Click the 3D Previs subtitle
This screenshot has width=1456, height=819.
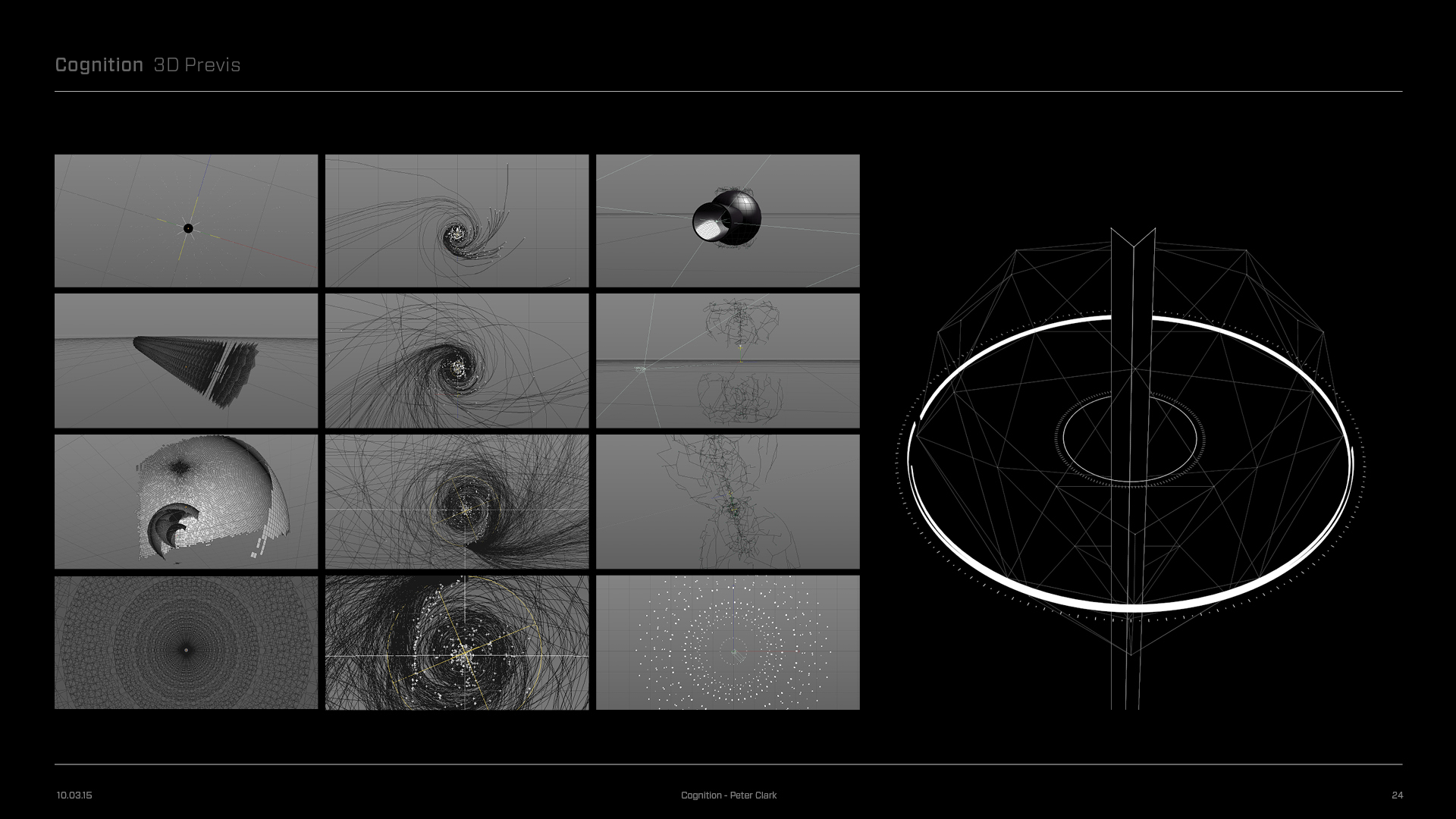(196, 65)
